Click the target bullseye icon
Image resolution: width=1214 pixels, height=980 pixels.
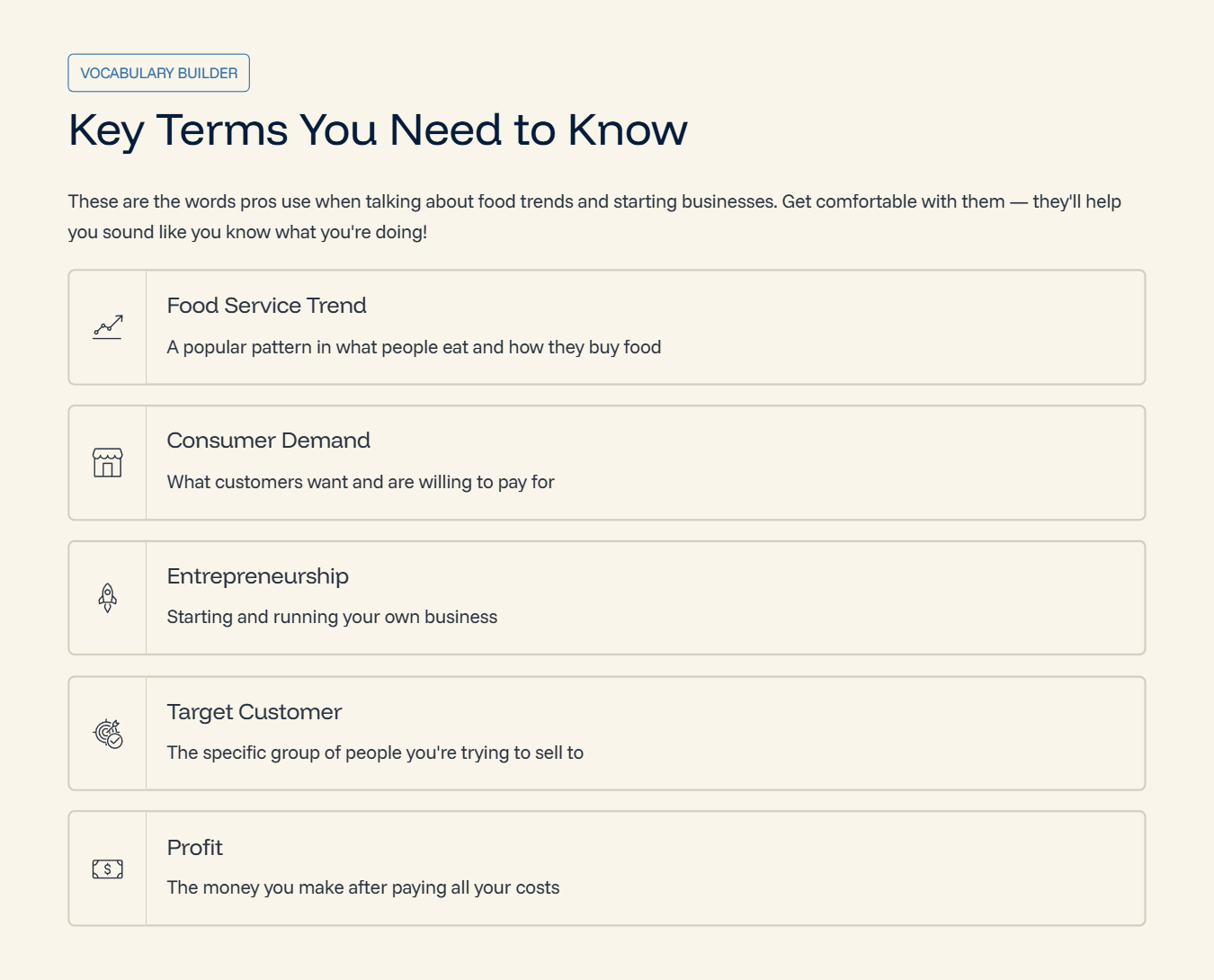[107, 734]
